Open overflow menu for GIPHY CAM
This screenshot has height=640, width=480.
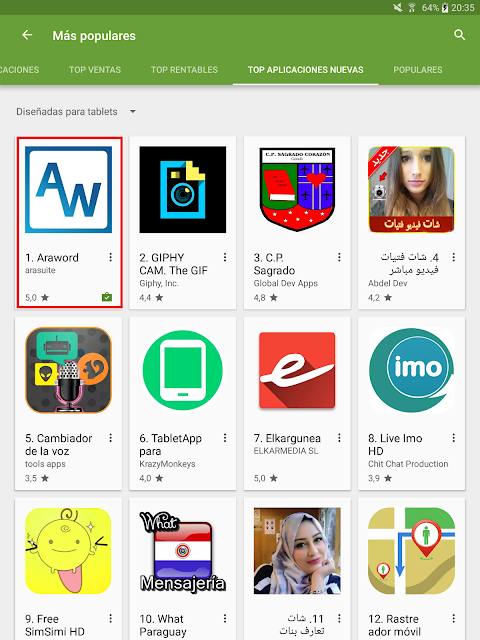click(x=225, y=257)
